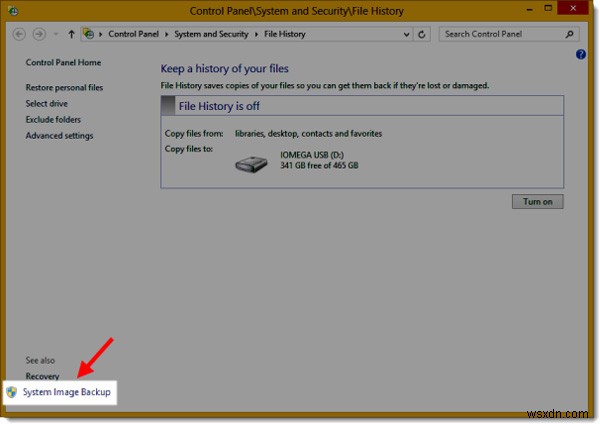600x424 pixels.
Task: Expand chevron after System and Security
Action: [256, 34]
